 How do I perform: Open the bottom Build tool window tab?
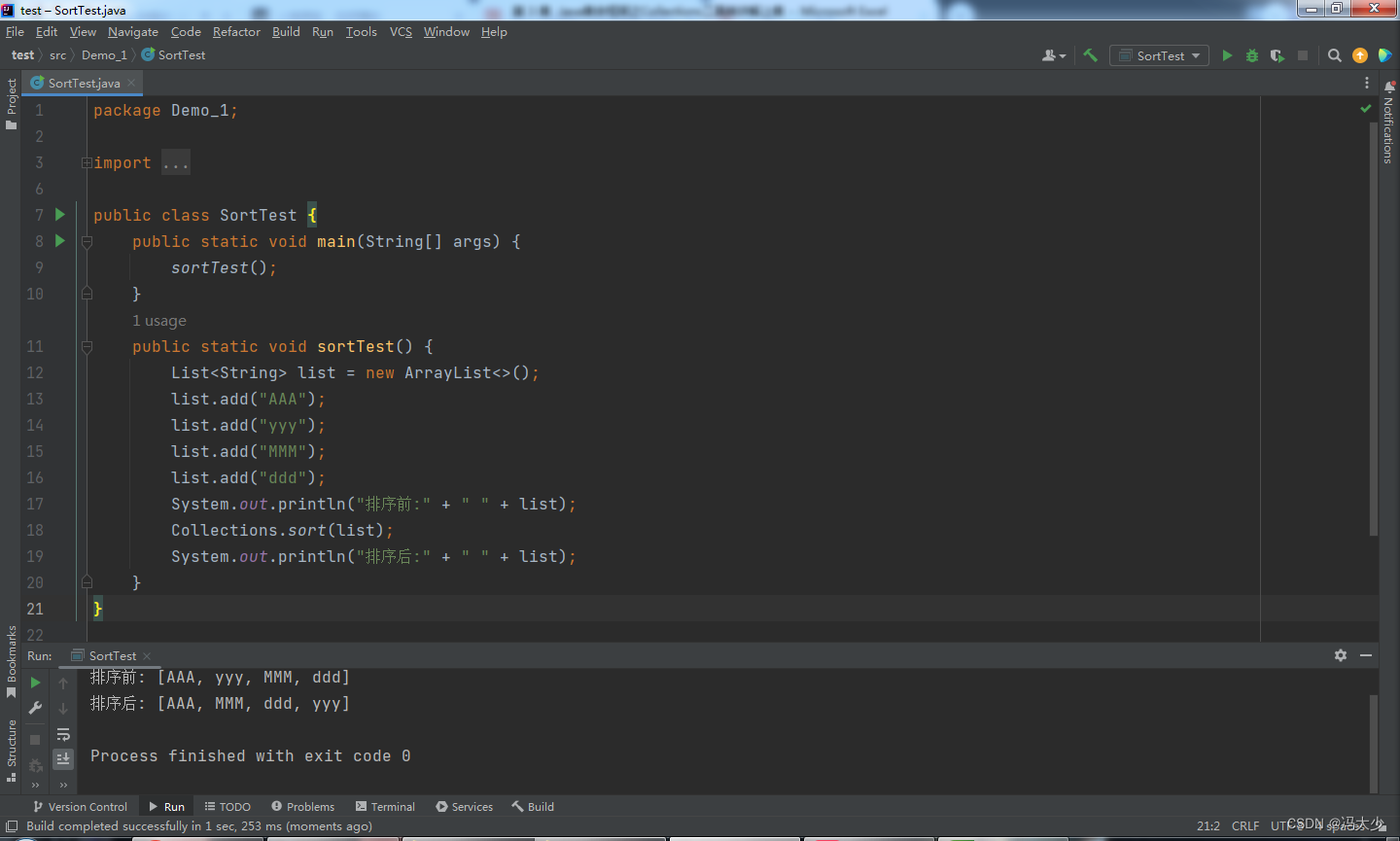pos(533,807)
